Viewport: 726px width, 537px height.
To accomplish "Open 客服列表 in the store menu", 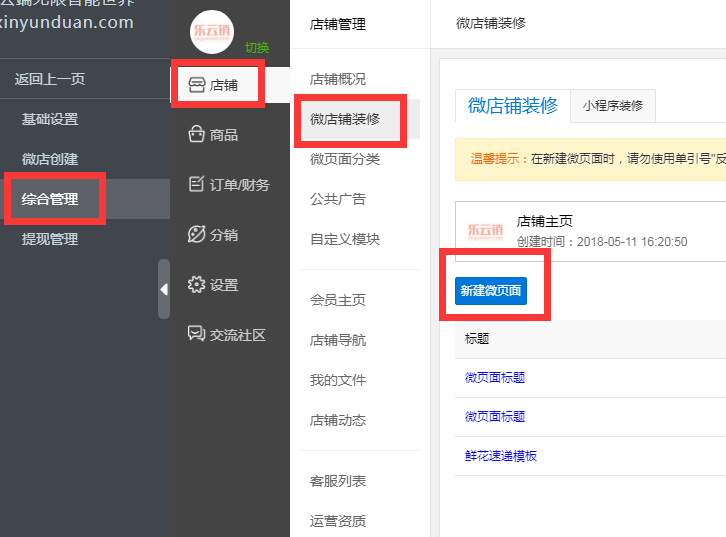I will (x=338, y=481).
